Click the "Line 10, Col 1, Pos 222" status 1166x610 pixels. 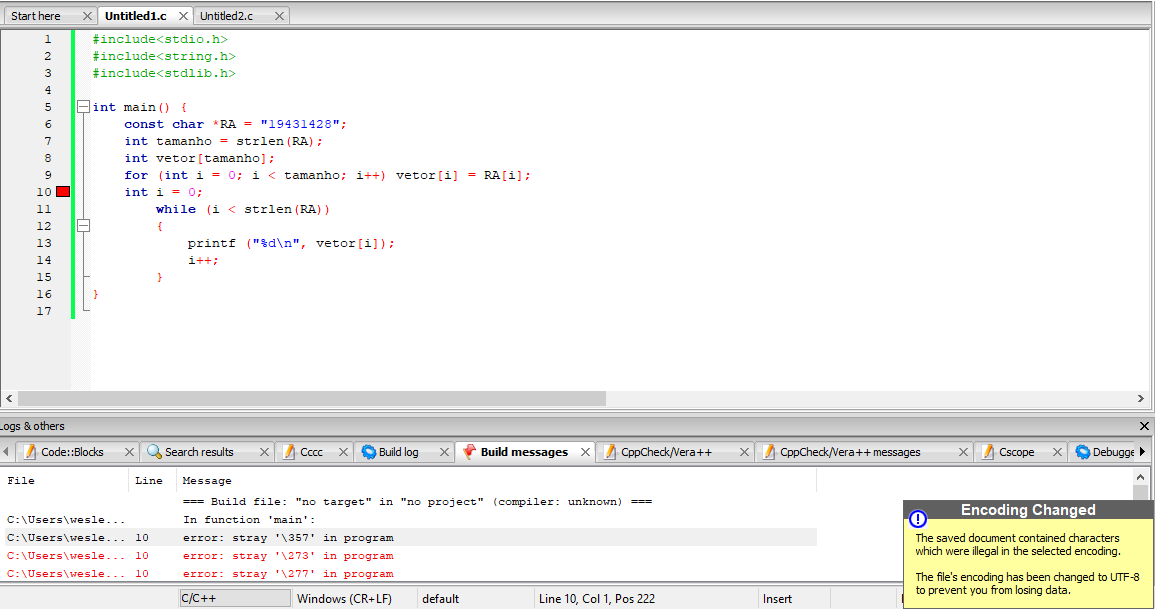[x=596, y=599]
